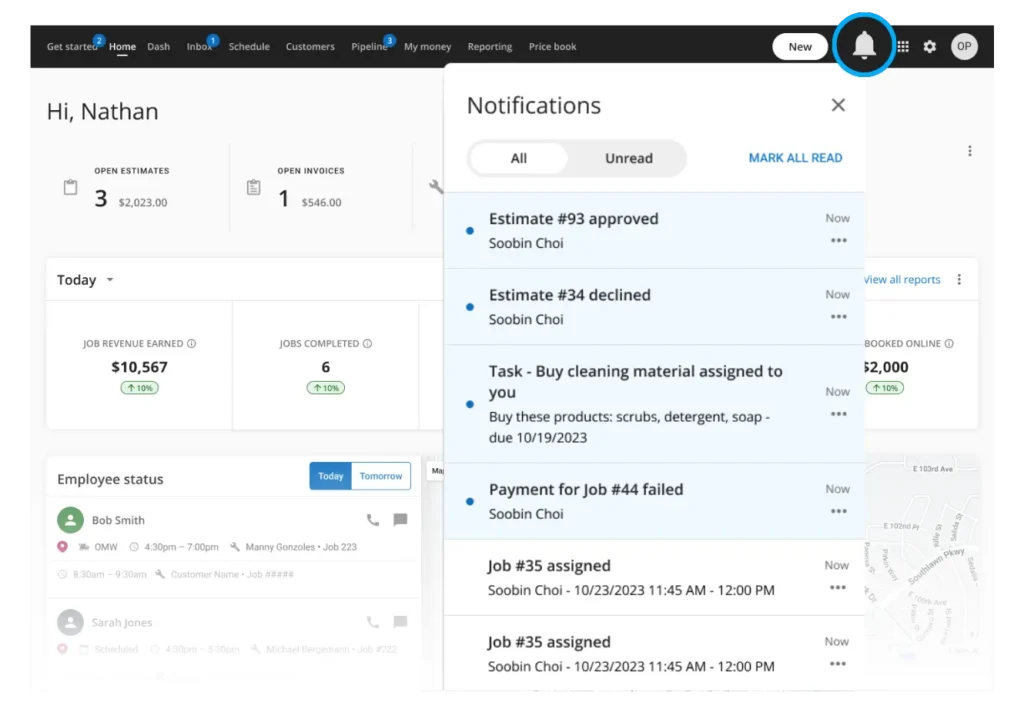The width and height of the screenshot is (1024, 716).
Task: Click Mark All Read link
Action: [x=795, y=158]
